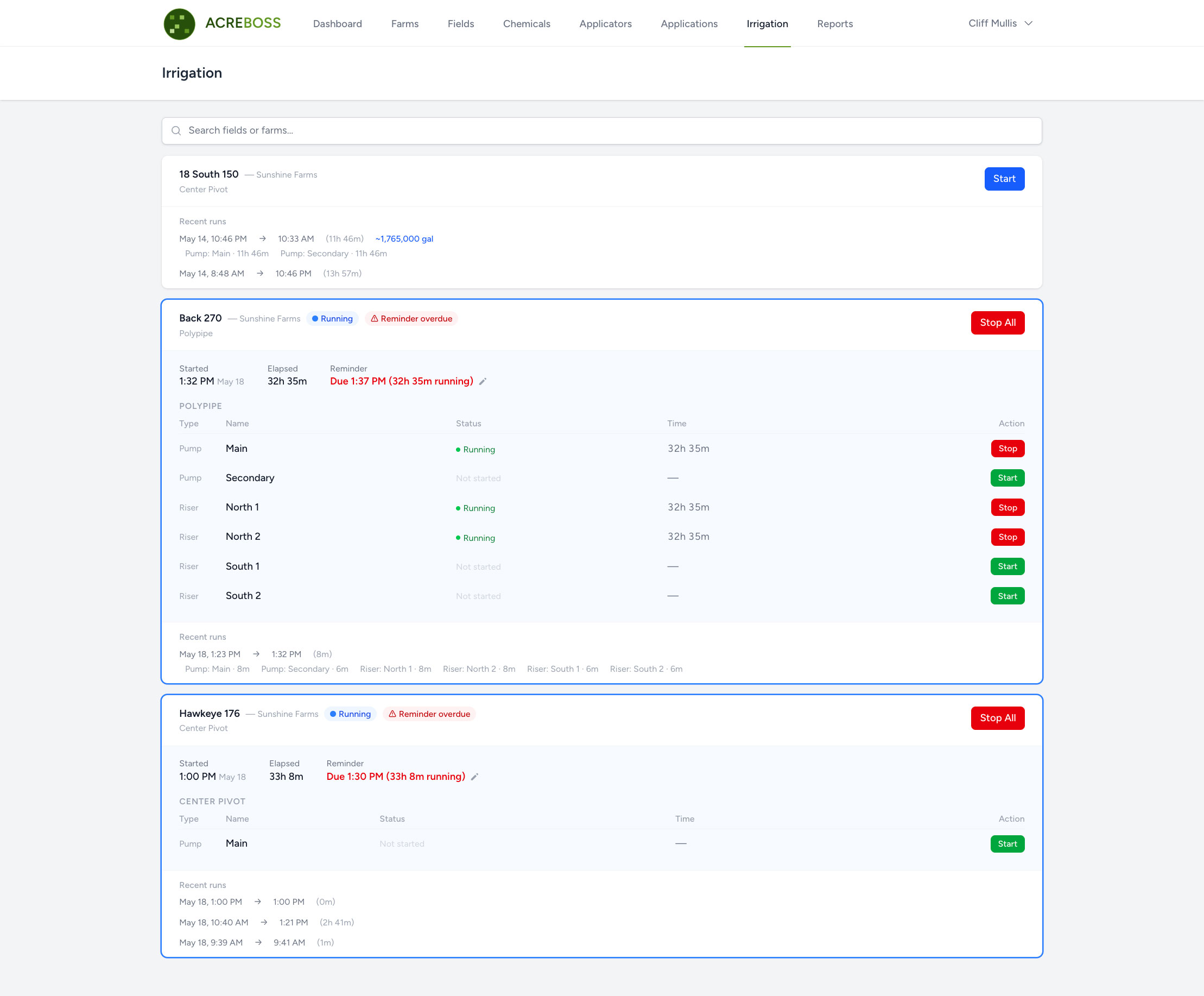Image resolution: width=1204 pixels, height=996 pixels.
Task: Click the Search fields or farms input
Action: (601, 131)
